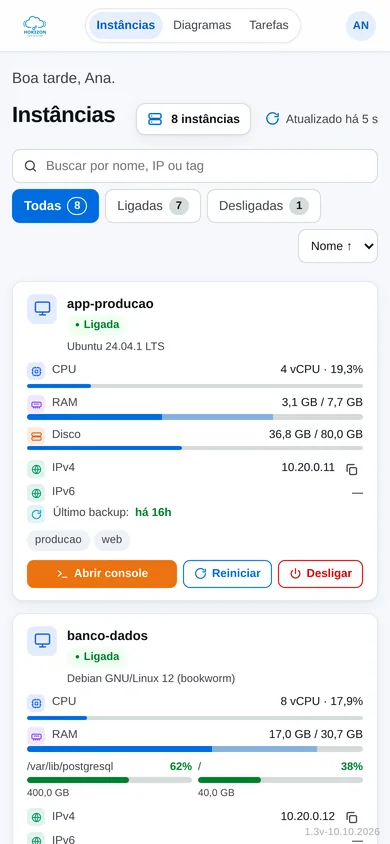Copy the IPv4 address 10.20.0.11

(352, 469)
